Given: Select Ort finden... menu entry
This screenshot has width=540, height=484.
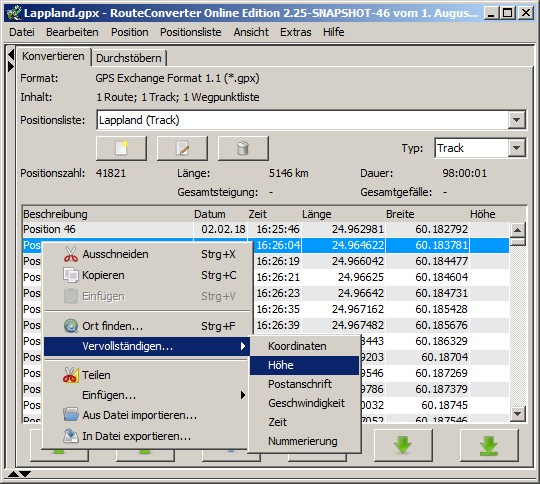Looking at the screenshot, I should (x=147, y=326).
